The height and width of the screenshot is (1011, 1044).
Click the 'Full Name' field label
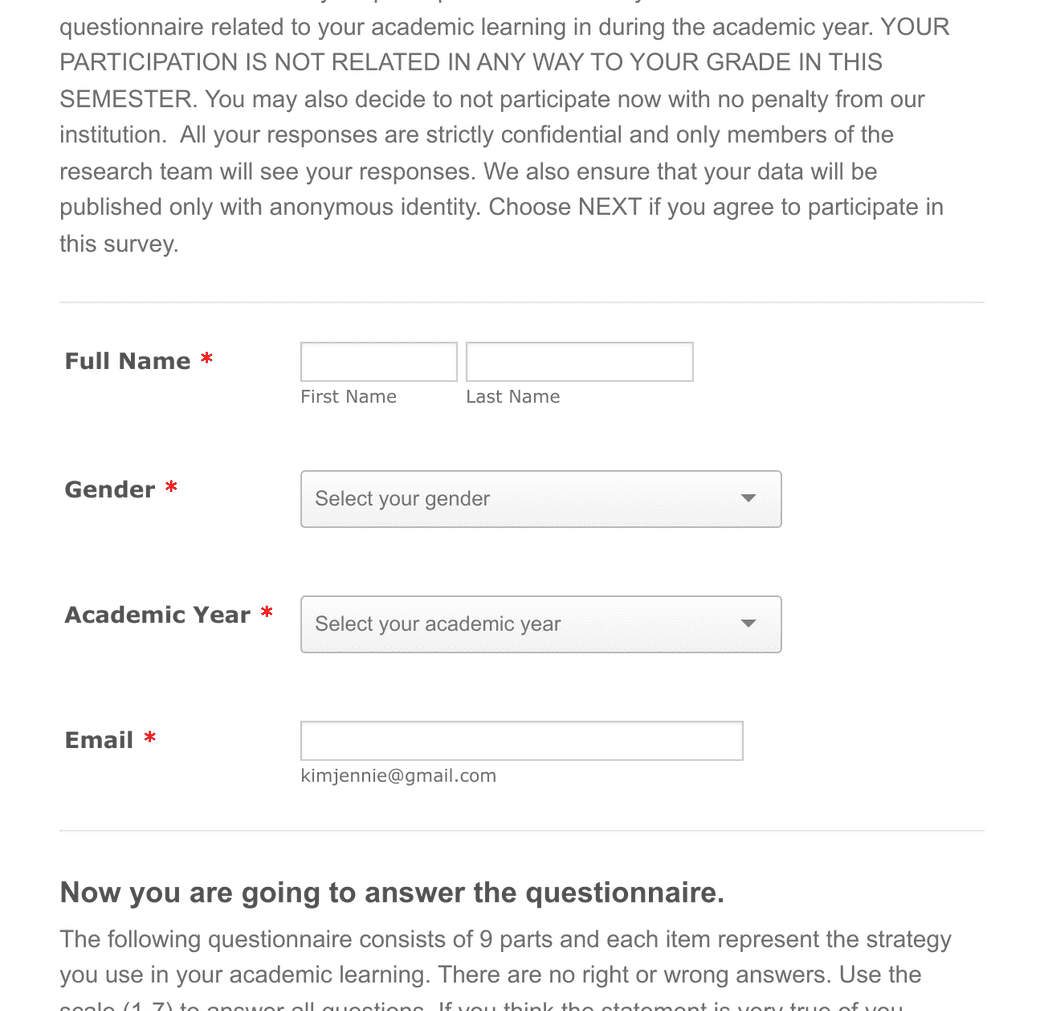(127, 361)
